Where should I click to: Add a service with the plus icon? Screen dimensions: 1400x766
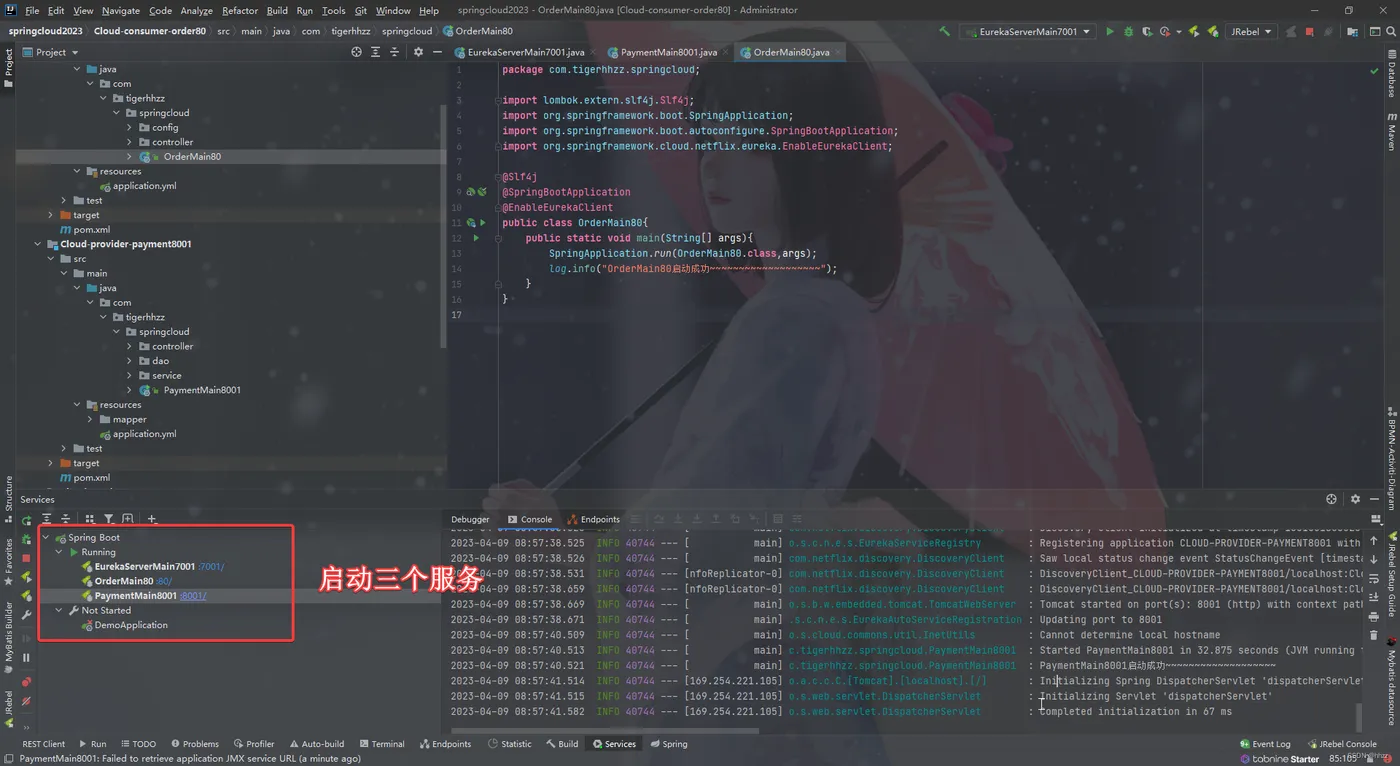[152, 519]
